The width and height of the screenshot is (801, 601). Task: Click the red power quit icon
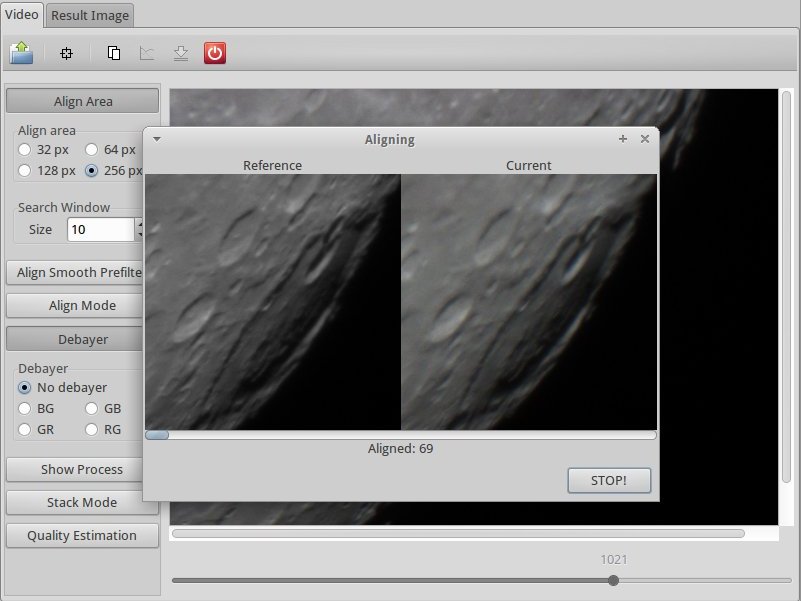(215, 53)
